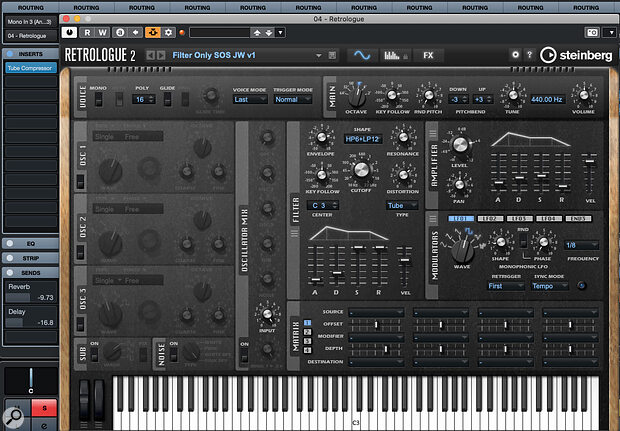Select modulation matrix page 2 button
This screenshot has width=620, height=431.
click(307, 332)
